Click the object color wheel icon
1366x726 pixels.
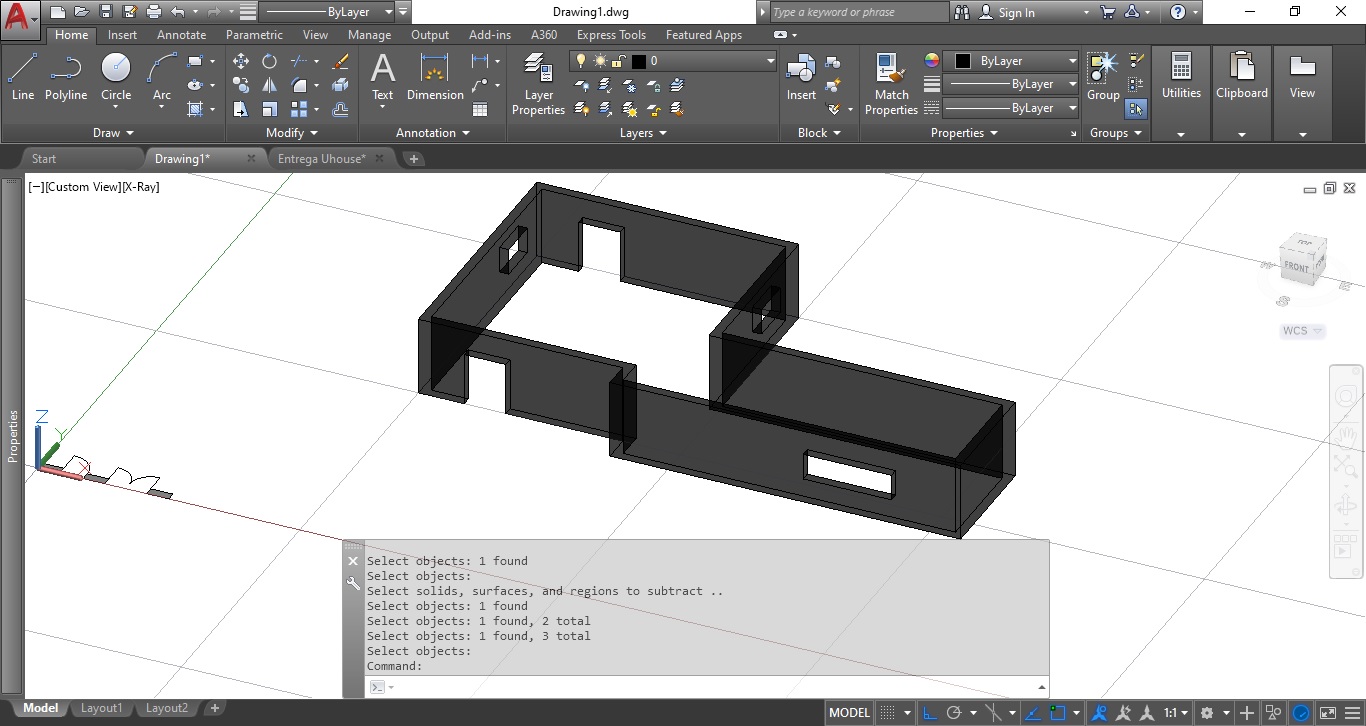pyautogui.click(x=931, y=61)
